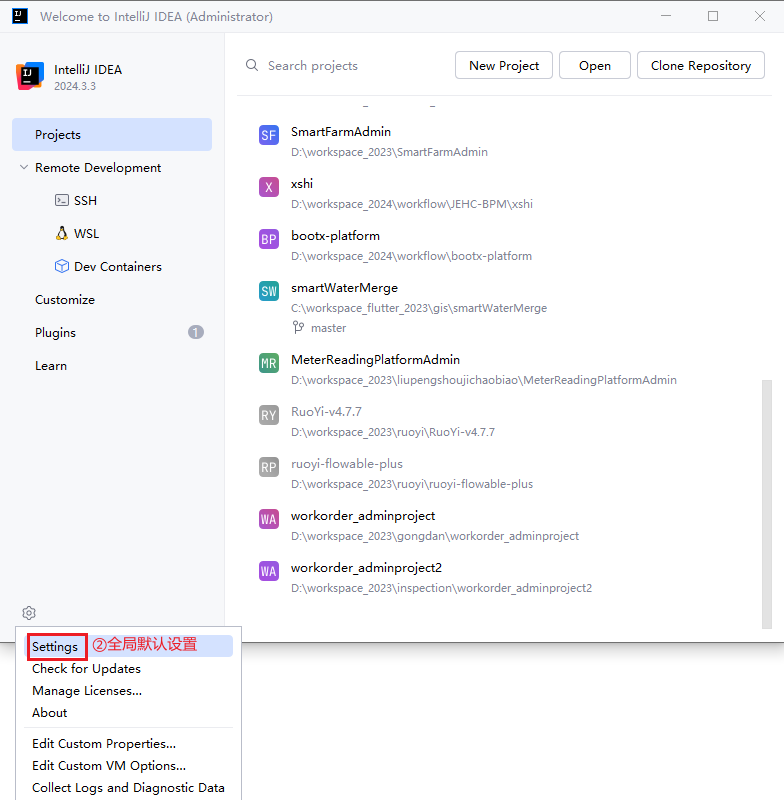Screen dimensions: 784x800
Task: Click the Clone Repository button
Action: (x=701, y=65)
